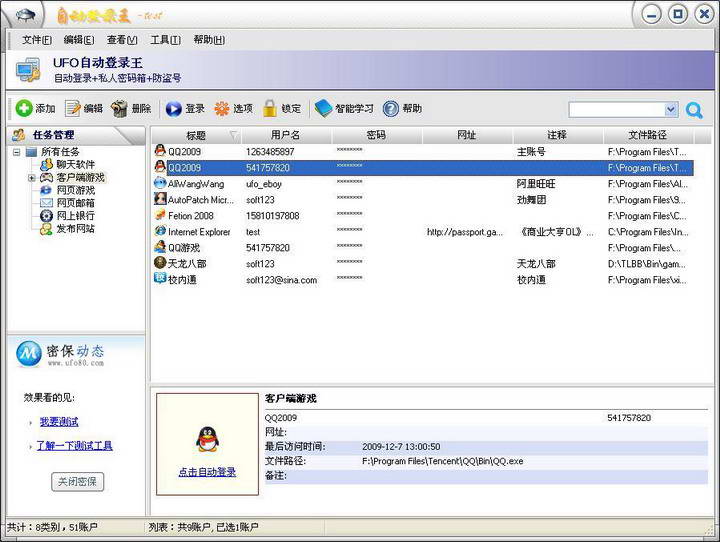Click the 锁定 padlock icon
This screenshot has height=542, width=720.
270,108
